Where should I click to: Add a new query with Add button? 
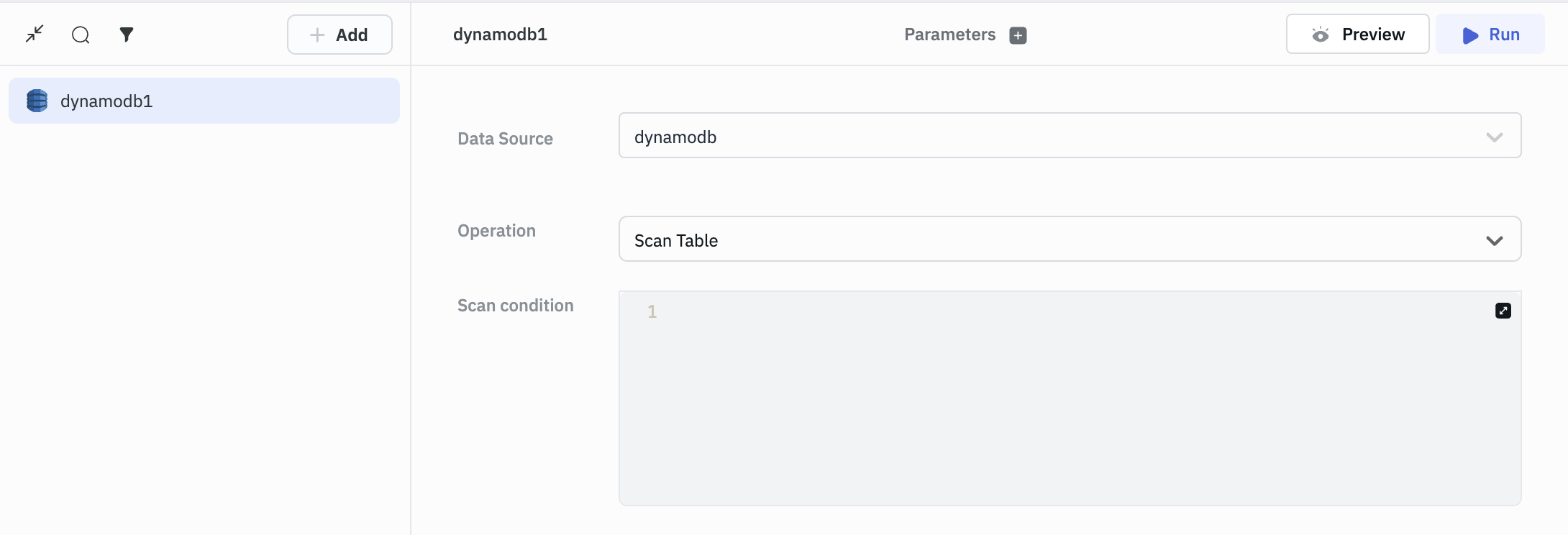tap(339, 35)
